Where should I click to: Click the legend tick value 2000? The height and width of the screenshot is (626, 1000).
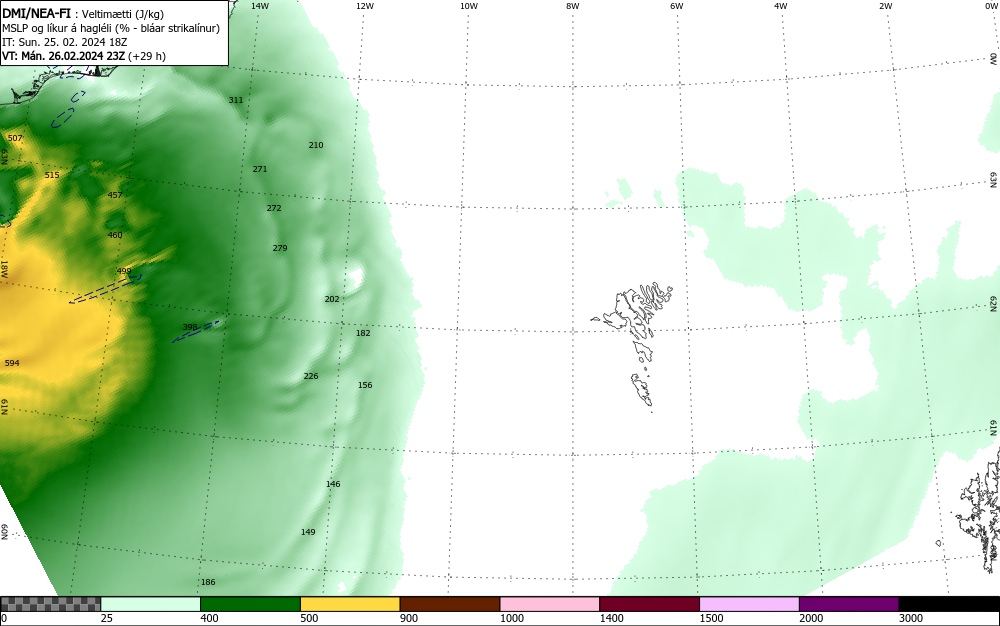click(x=811, y=618)
